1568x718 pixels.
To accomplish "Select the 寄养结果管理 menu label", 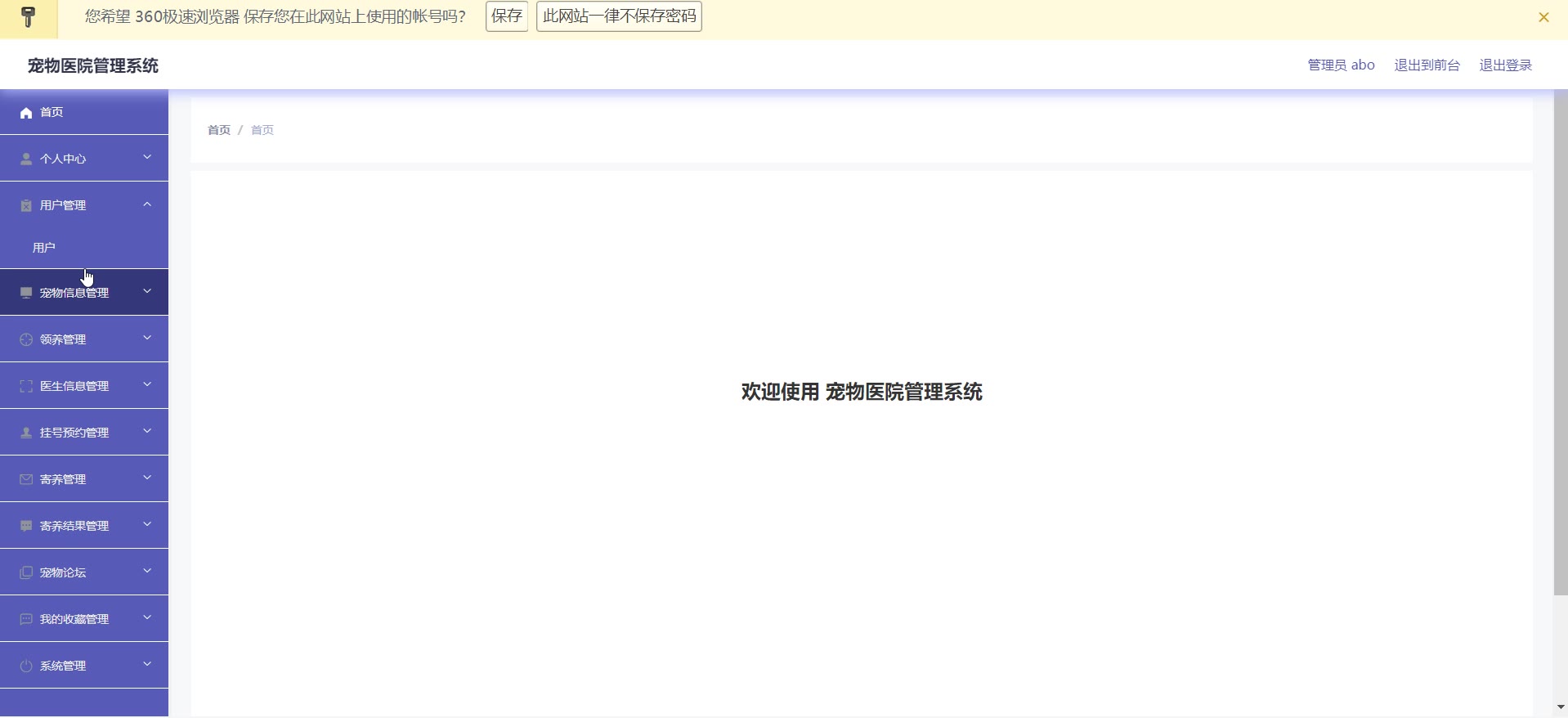I will (x=74, y=526).
